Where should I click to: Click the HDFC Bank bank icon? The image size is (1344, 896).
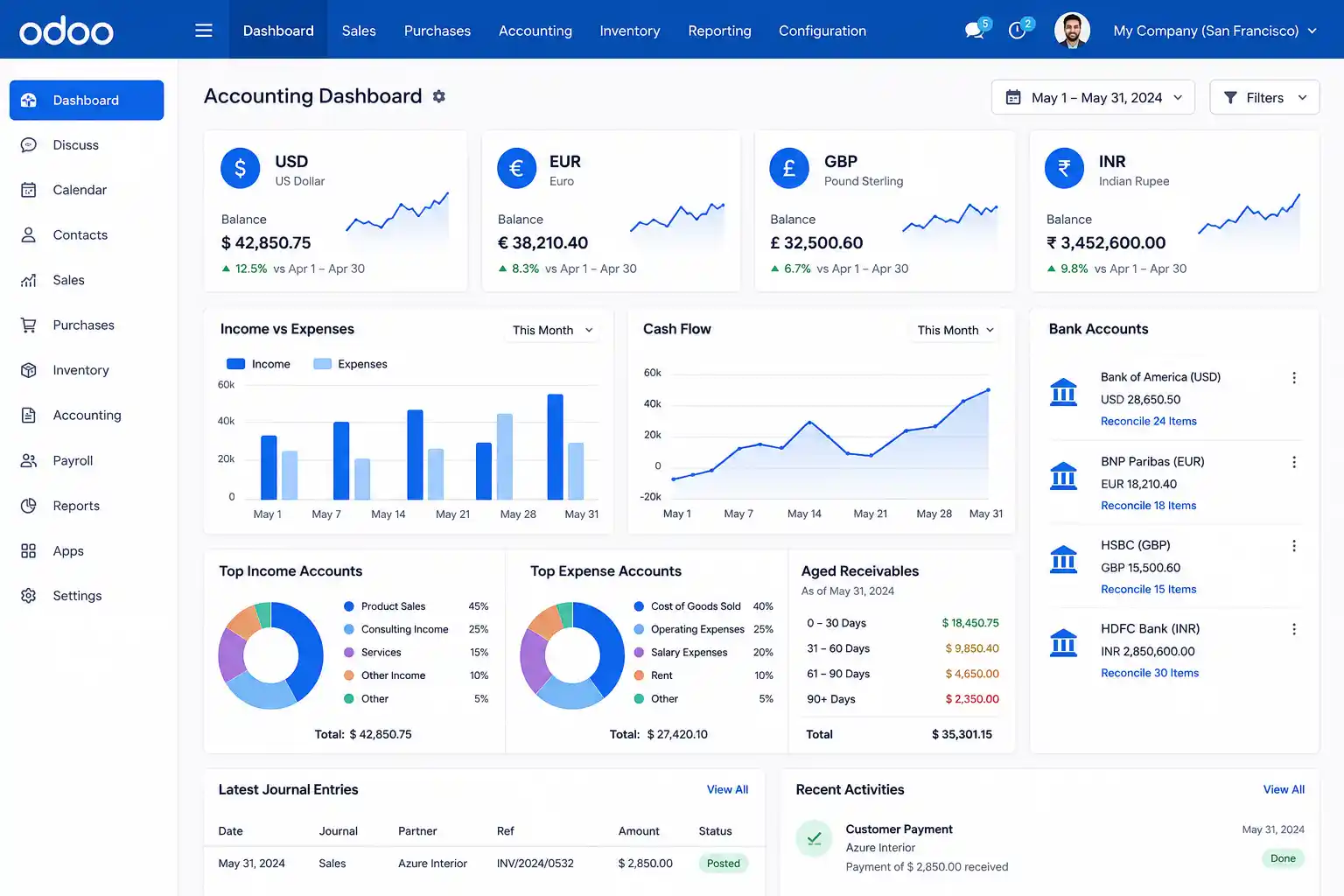[x=1063, y=643]
